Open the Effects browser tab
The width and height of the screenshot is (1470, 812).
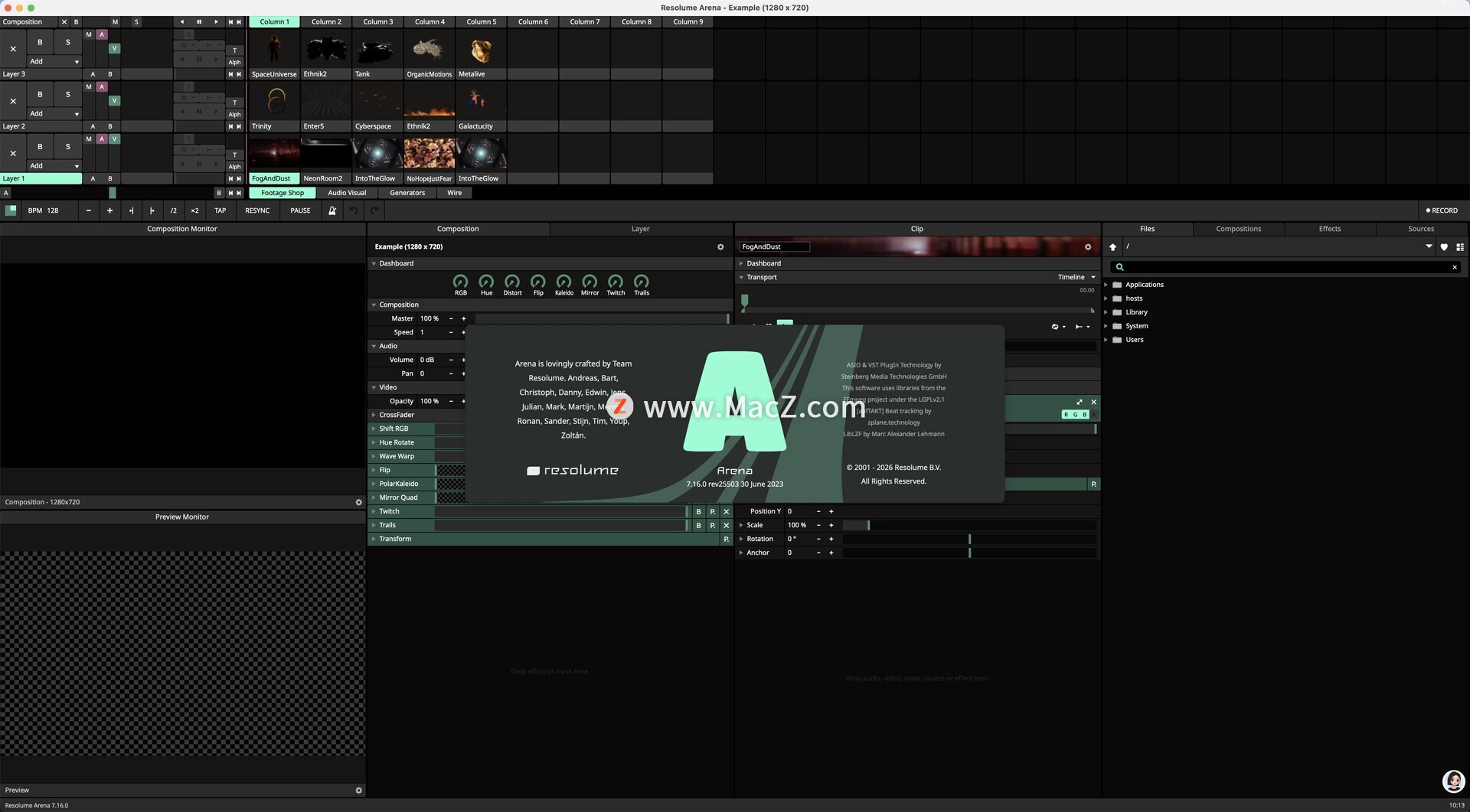point(1330,229)
